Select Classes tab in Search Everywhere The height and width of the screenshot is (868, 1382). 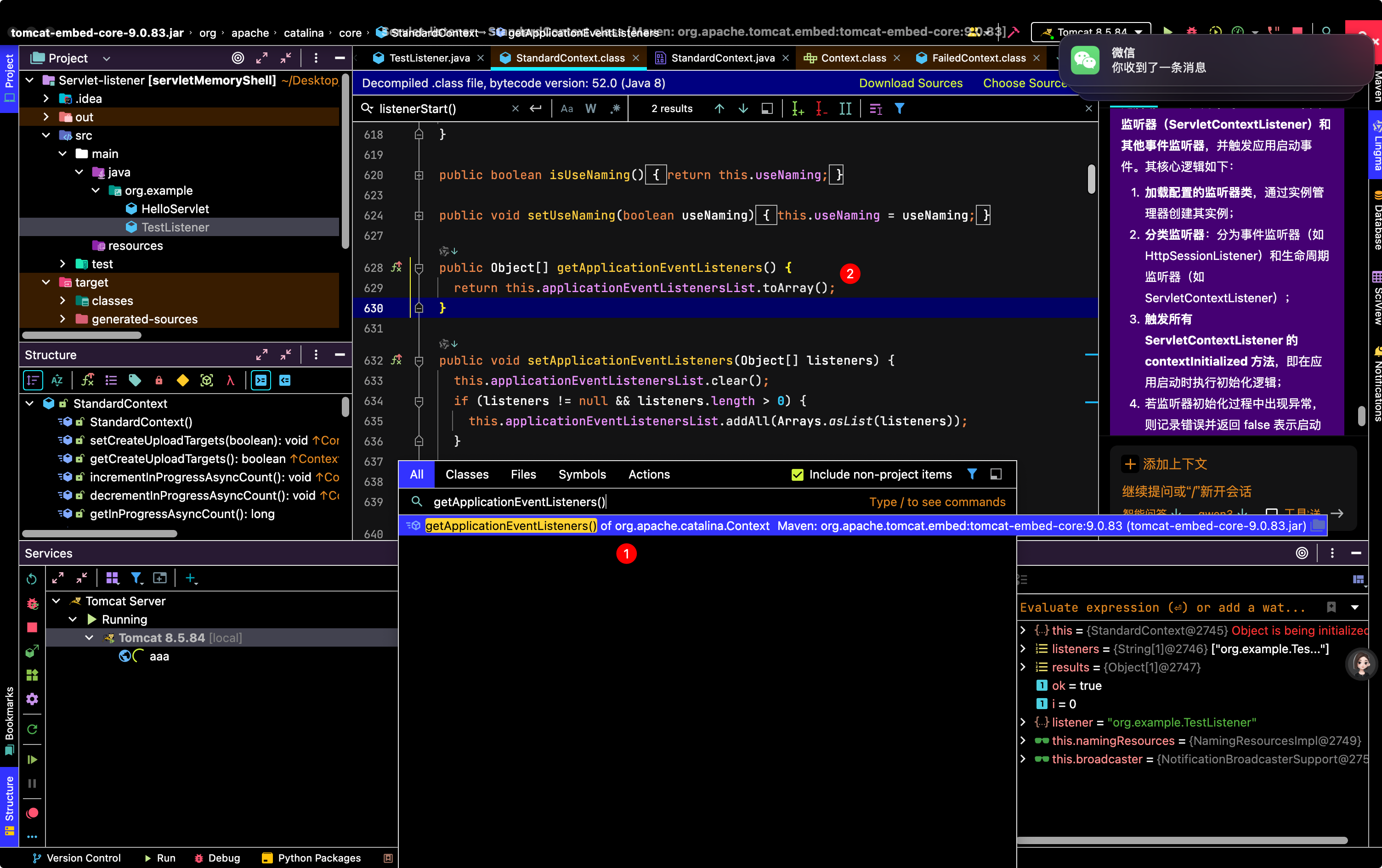tap(467, 474)
